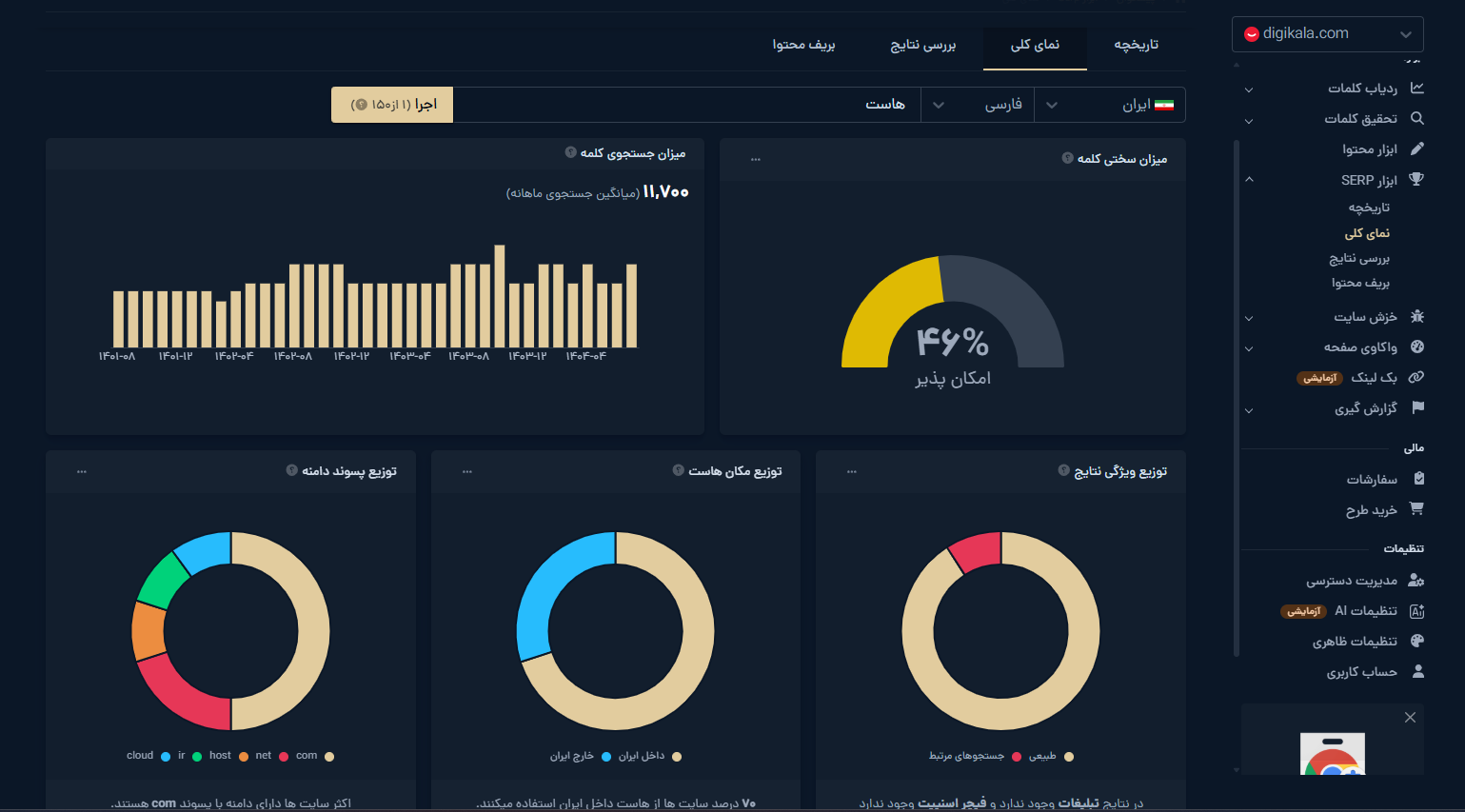Click the help icon beside میزان جستجوی کلمه
Viewport: 1465px width, 812px height.
click(570, 152)
